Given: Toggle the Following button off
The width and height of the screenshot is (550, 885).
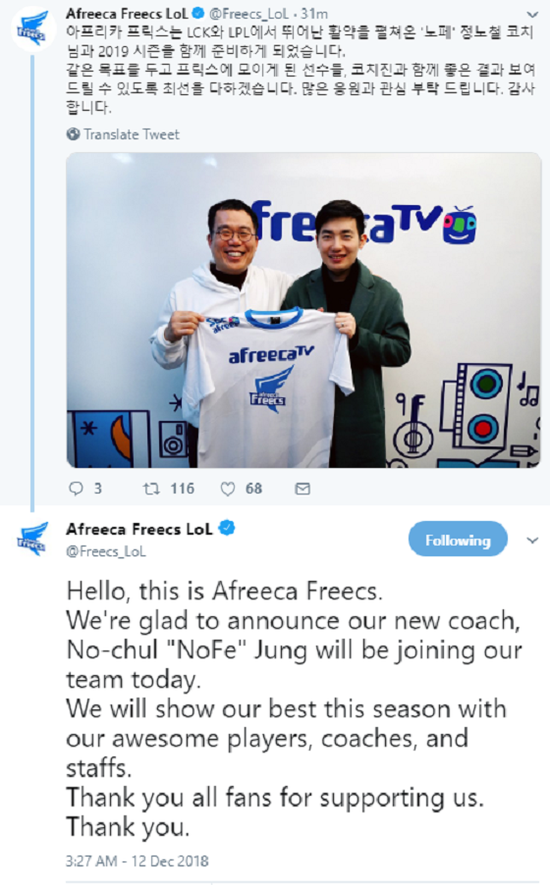Looking at the screenshot, I should click(458, 539).
